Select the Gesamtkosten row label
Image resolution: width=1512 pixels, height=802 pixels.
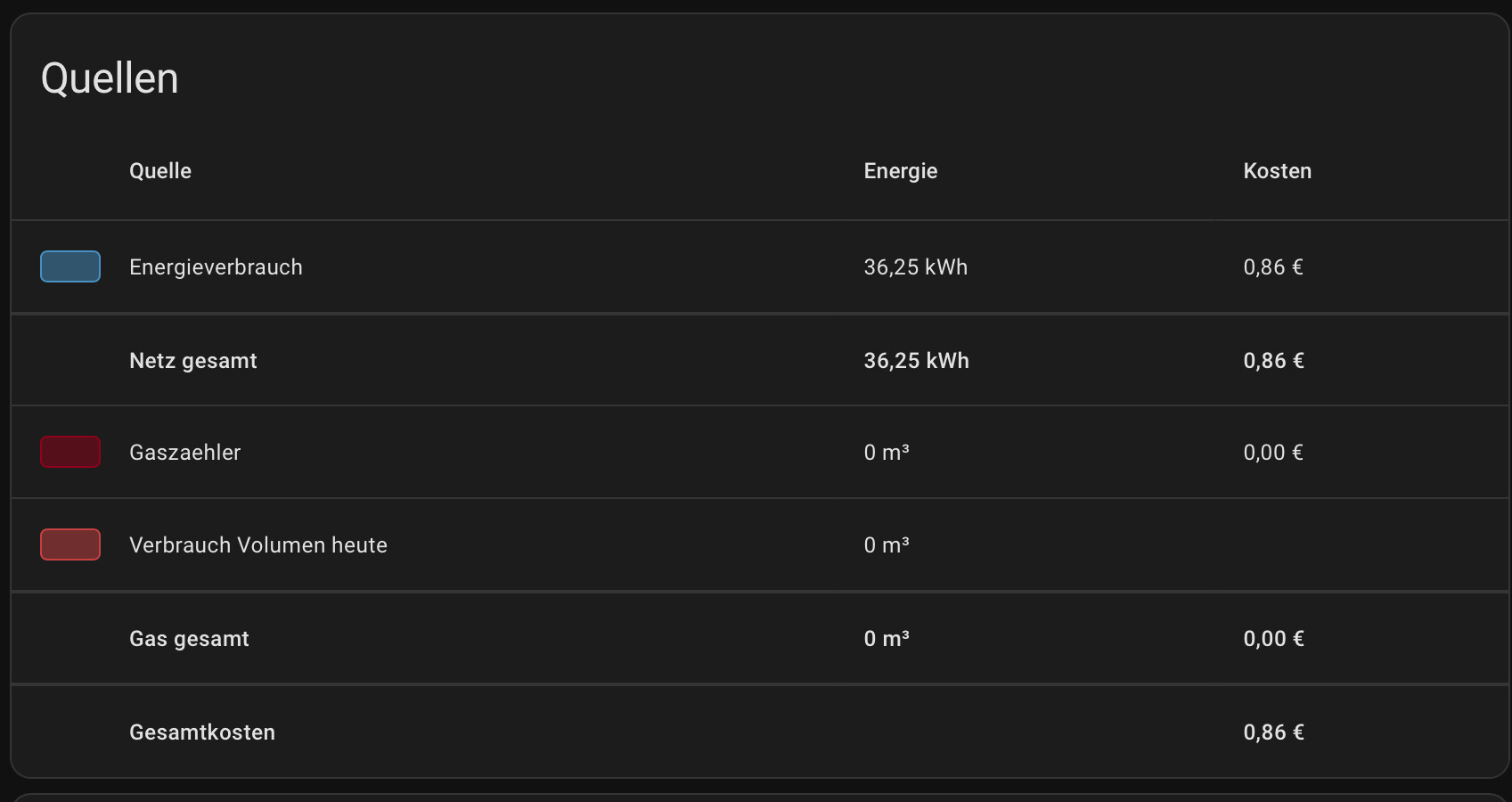[202, 732]
